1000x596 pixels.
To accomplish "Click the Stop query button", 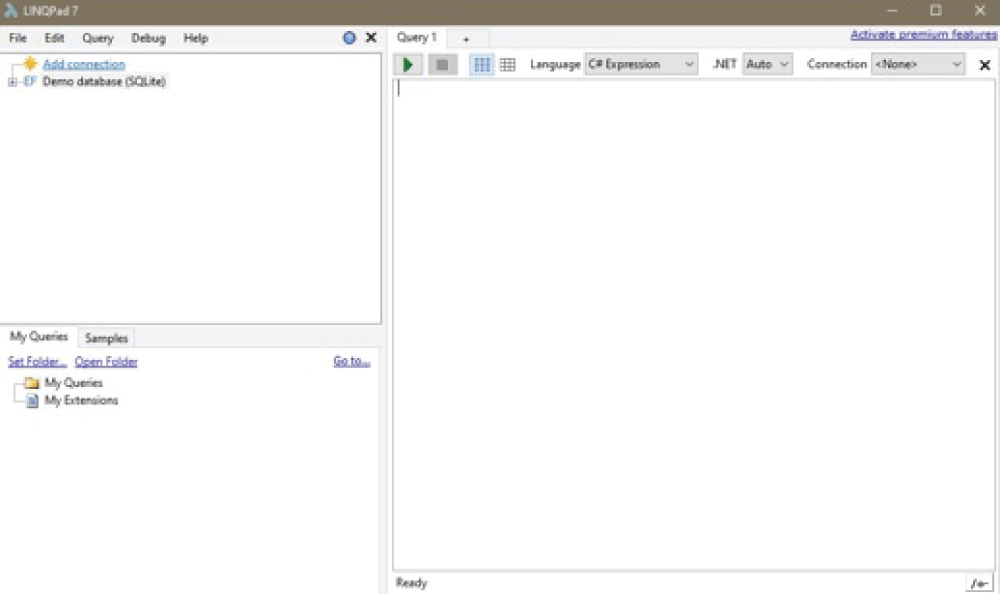I will (443, 64).
